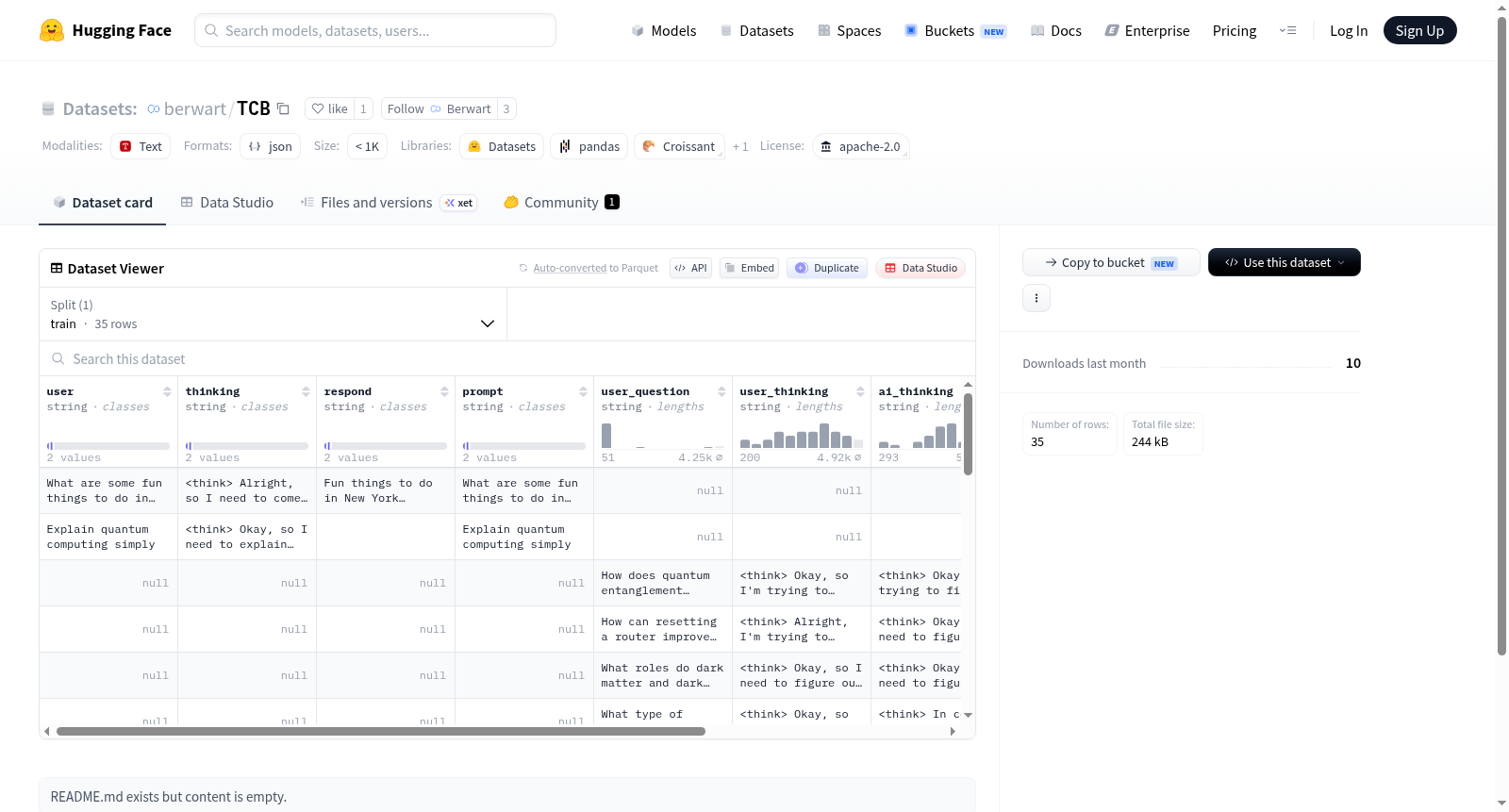The height and width of the screenshot is (812, 1509).
Task: Follow Berwart
Action: click(439, 108)
